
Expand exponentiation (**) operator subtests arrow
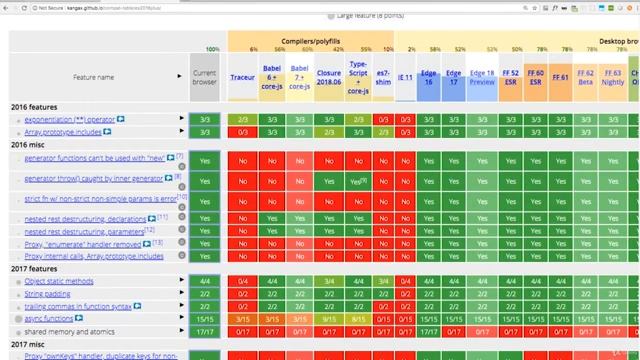[182, 118]
